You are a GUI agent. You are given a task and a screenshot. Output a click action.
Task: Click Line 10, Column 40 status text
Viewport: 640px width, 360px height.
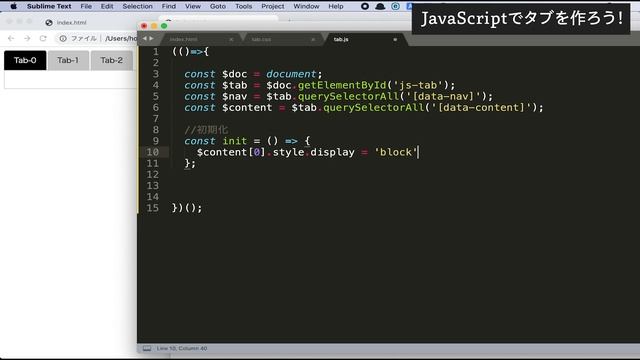[x=182, y=348]
